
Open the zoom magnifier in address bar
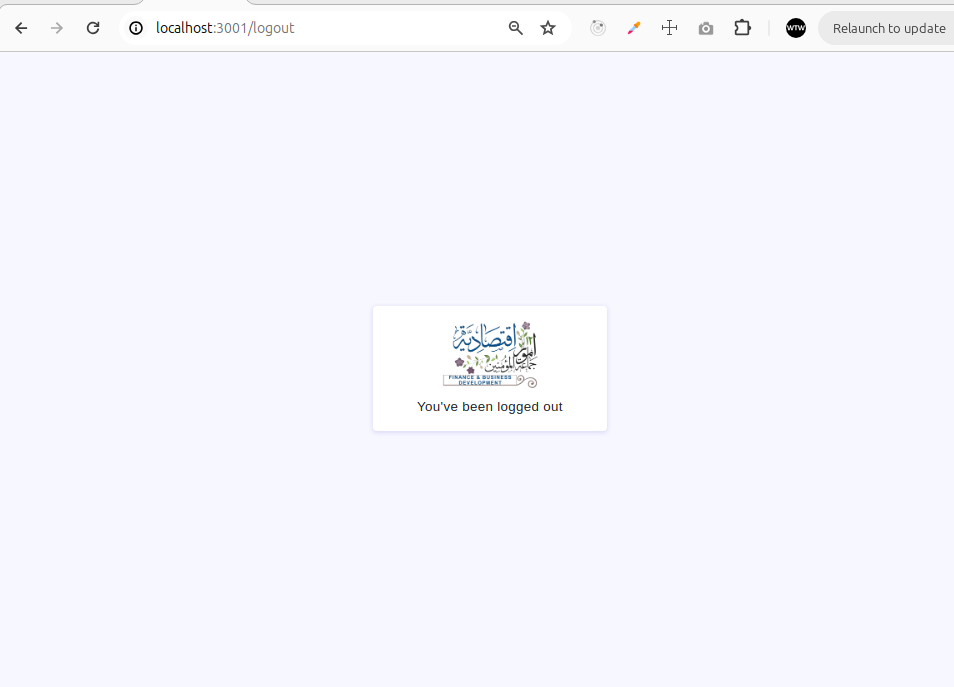(516, 28)
